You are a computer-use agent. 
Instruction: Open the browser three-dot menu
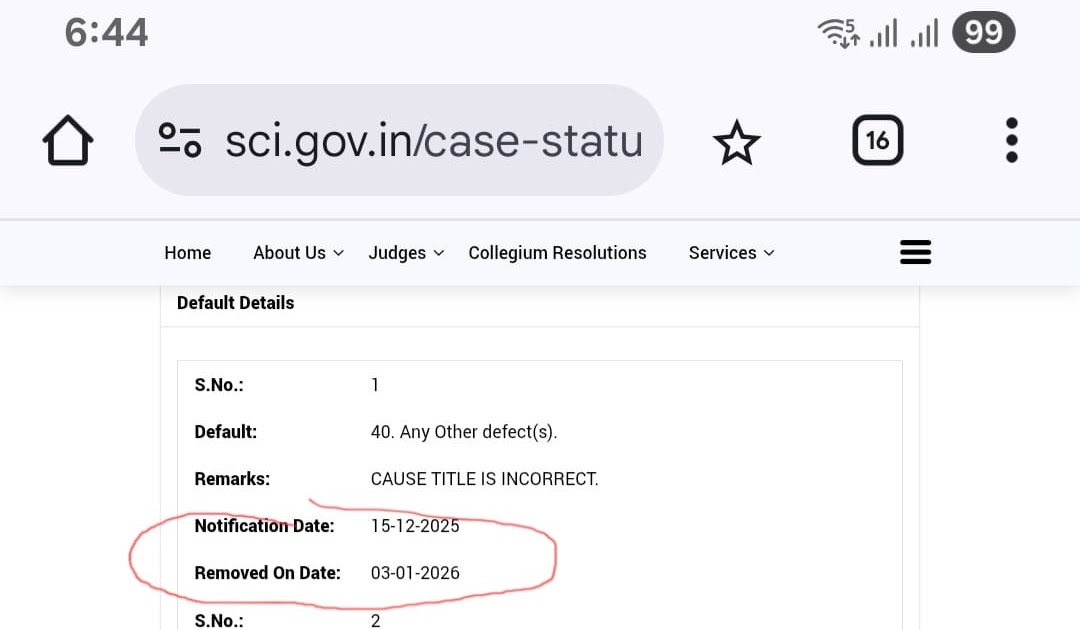(x=1012, y=141)
